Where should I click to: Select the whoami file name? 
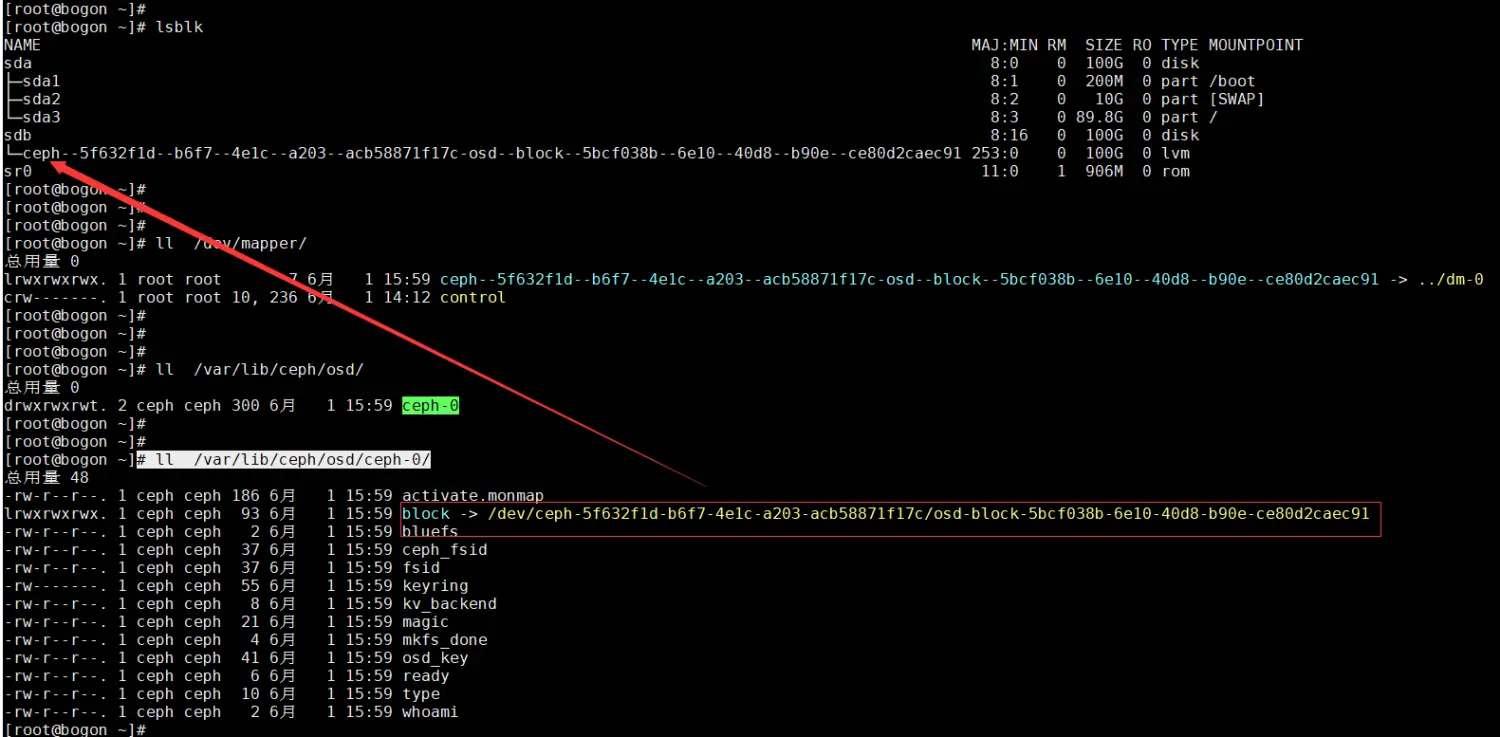point(430,711)
